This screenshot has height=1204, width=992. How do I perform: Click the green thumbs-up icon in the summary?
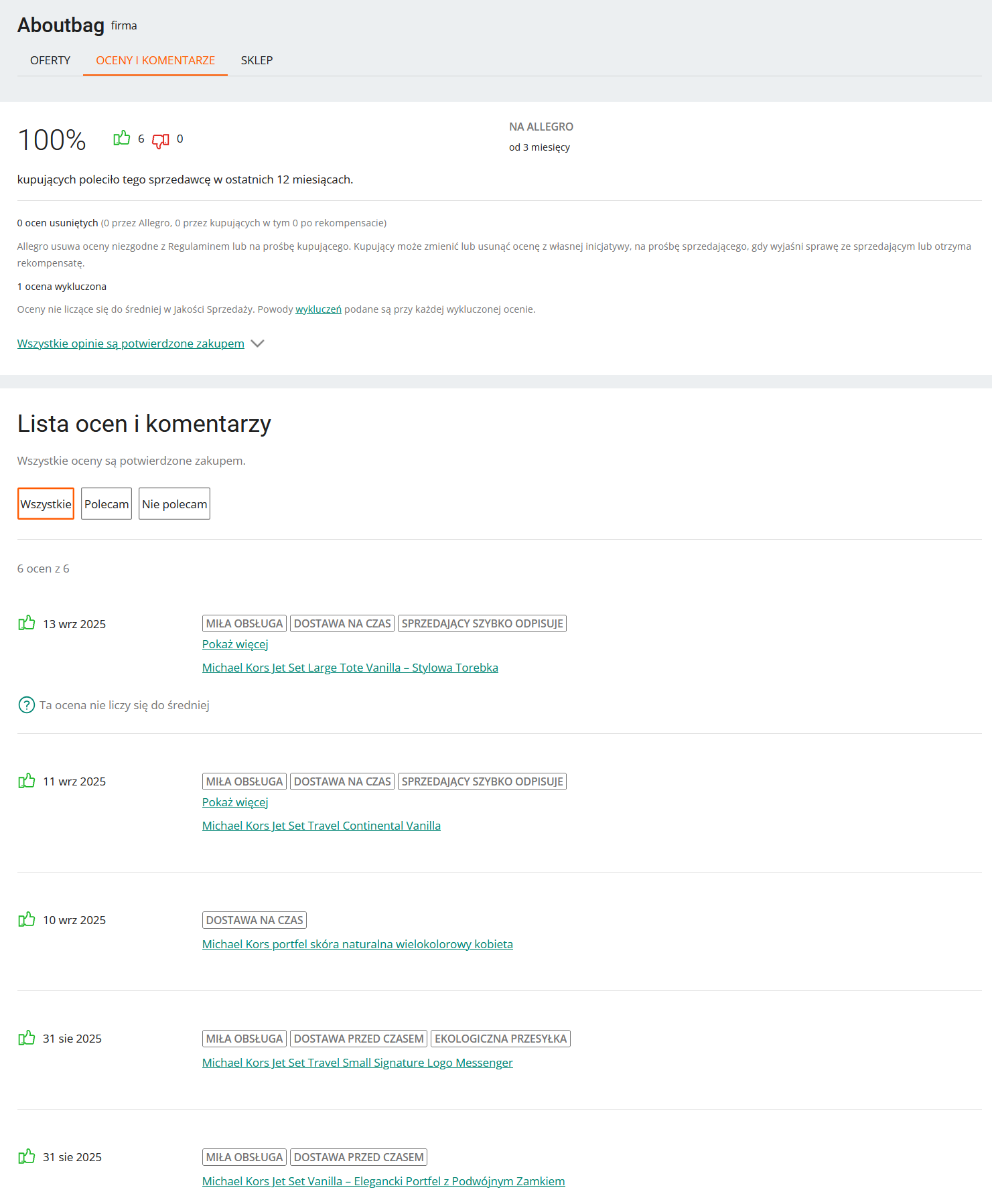[x=121, y=139]
